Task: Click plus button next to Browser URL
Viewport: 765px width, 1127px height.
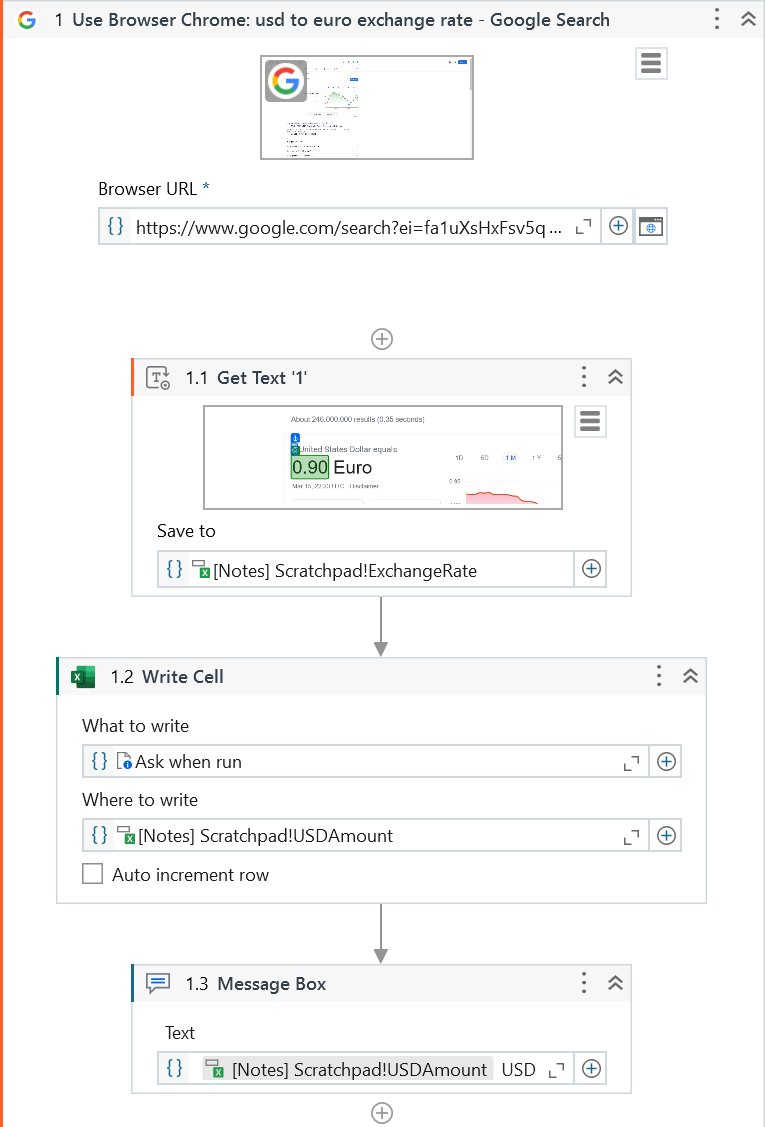Action: coord(618,226)
